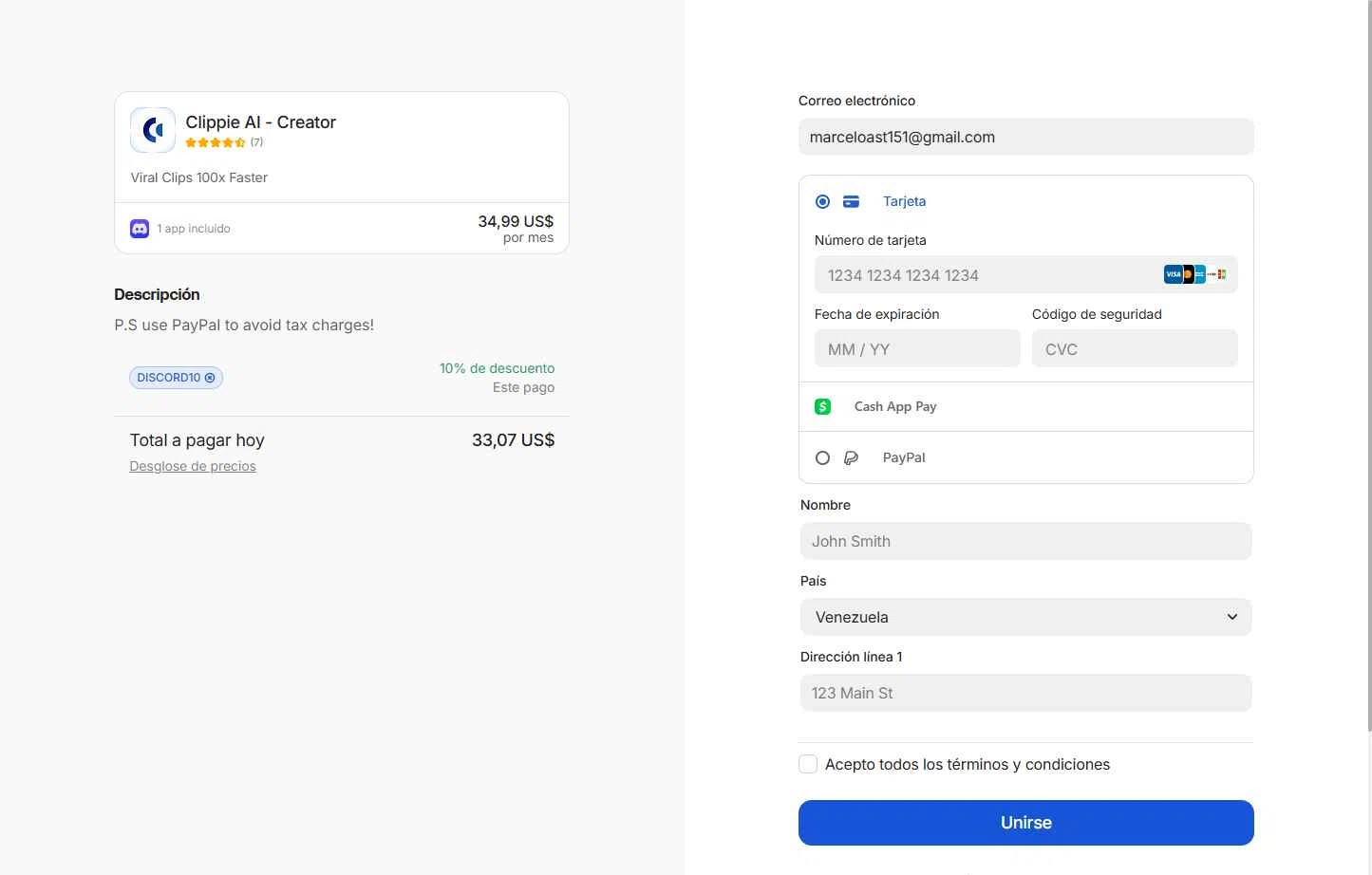Click the Clippie AI - Creator title
Viewport: 1372px width, 875px height.
pos(261,122)
